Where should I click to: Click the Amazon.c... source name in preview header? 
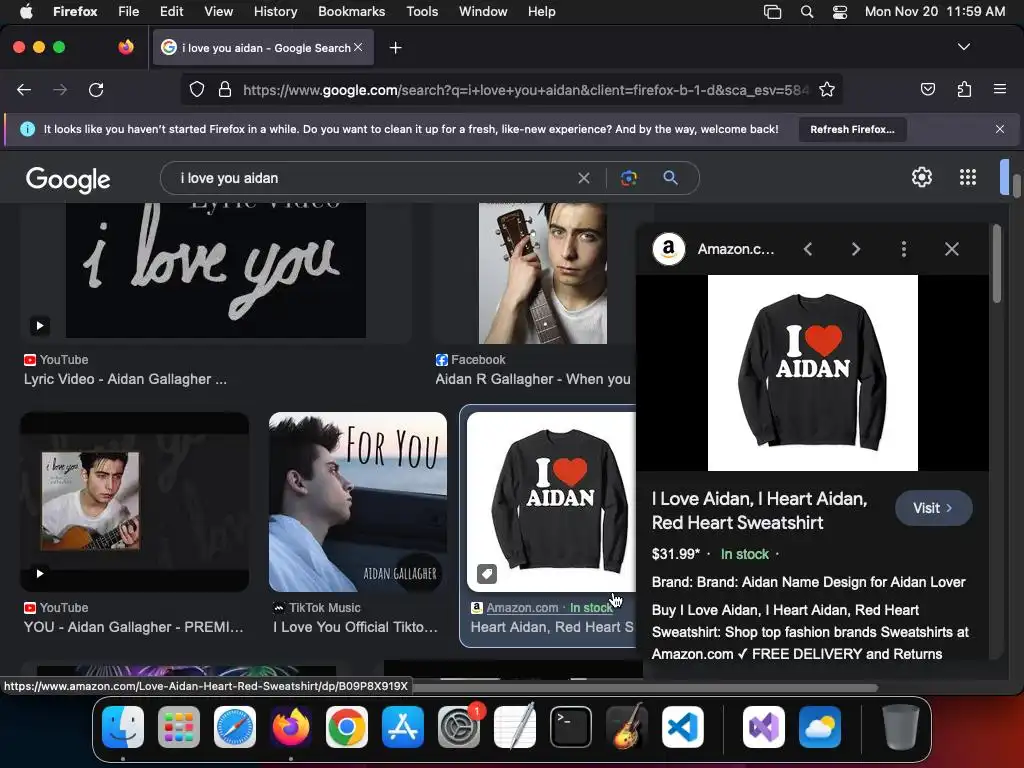click(x=735, y=249)
